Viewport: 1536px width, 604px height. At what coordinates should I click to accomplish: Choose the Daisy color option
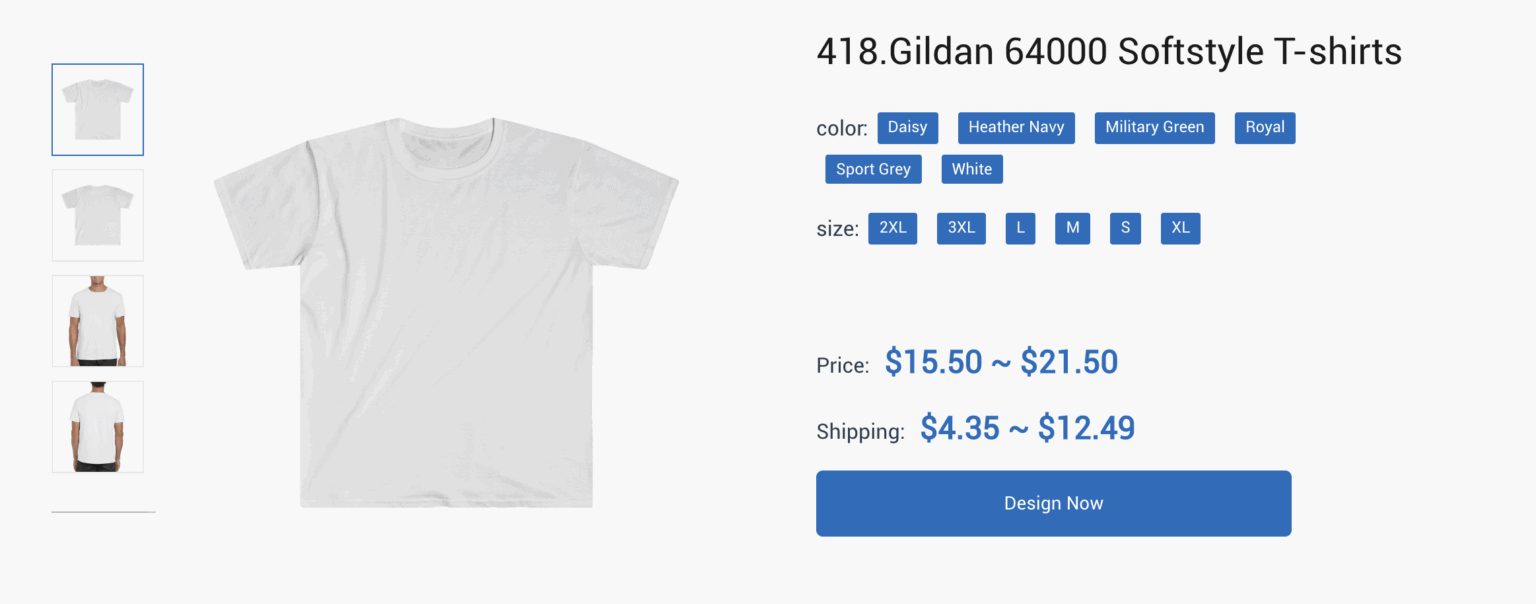click(x=908, y=128)
